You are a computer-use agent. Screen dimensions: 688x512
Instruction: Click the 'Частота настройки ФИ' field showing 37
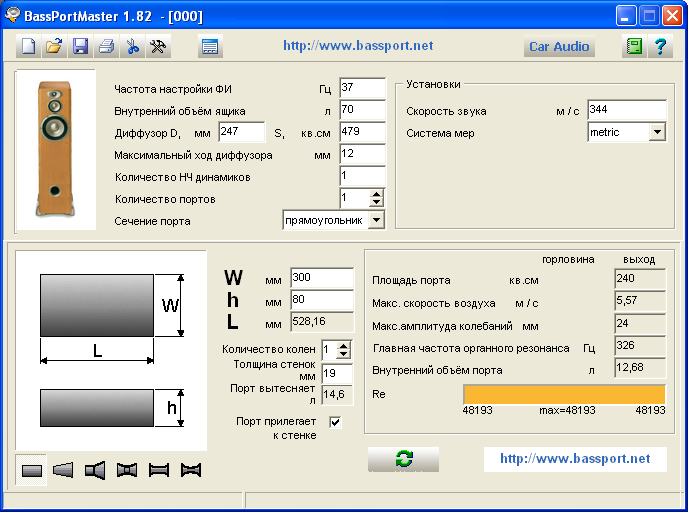point(362,87)
